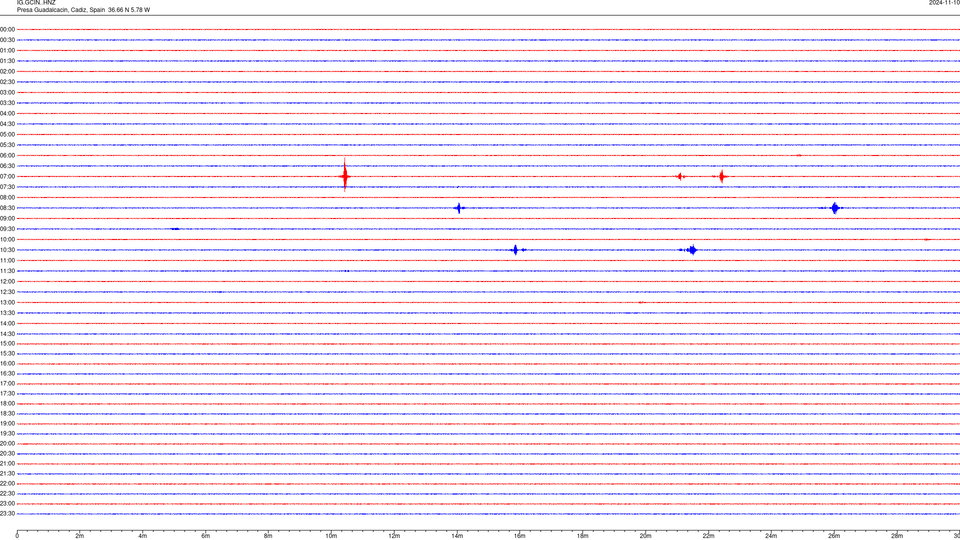Click the 19:30 time label

coord(7,433)
